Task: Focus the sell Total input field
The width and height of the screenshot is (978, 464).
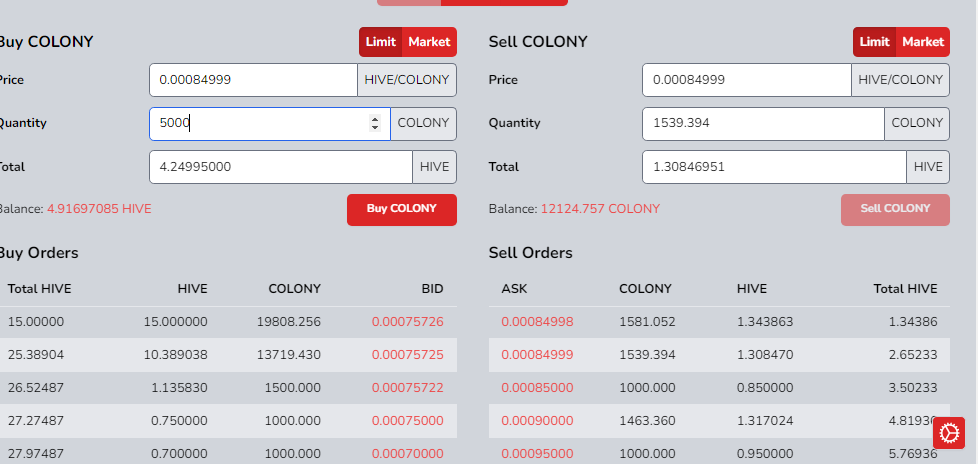Action: pyautogui.click(x=773, y=167)
